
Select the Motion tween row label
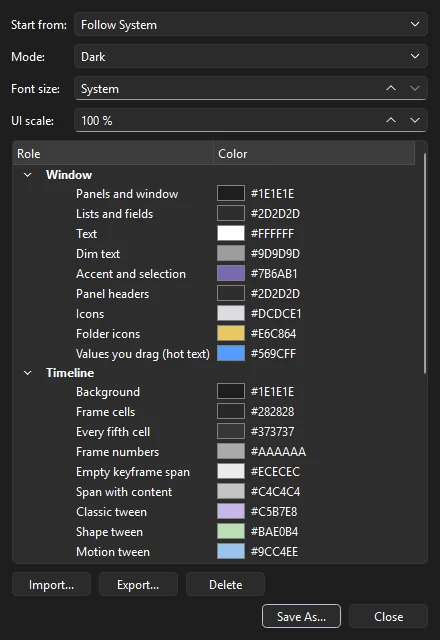(113, 551)
